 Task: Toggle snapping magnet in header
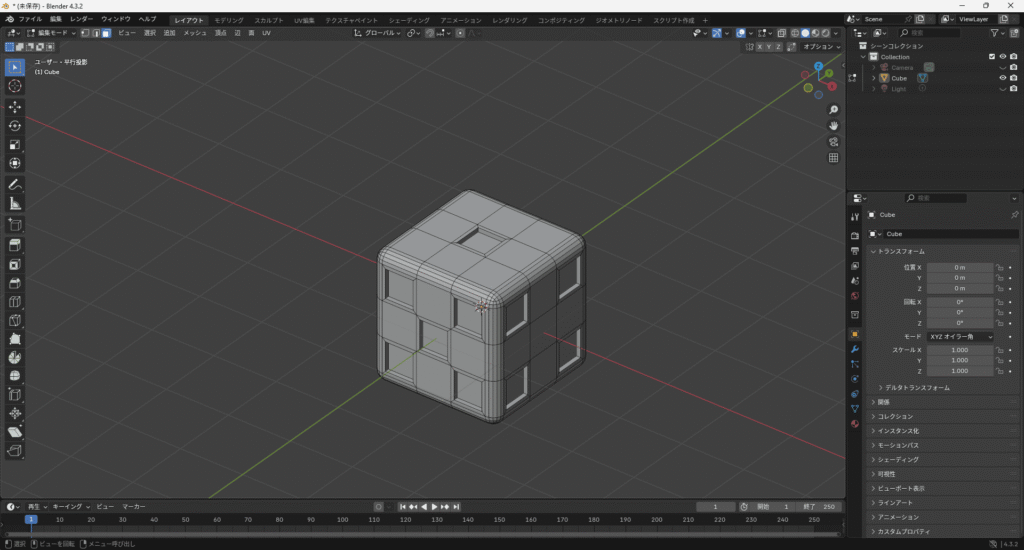(429, 33)
